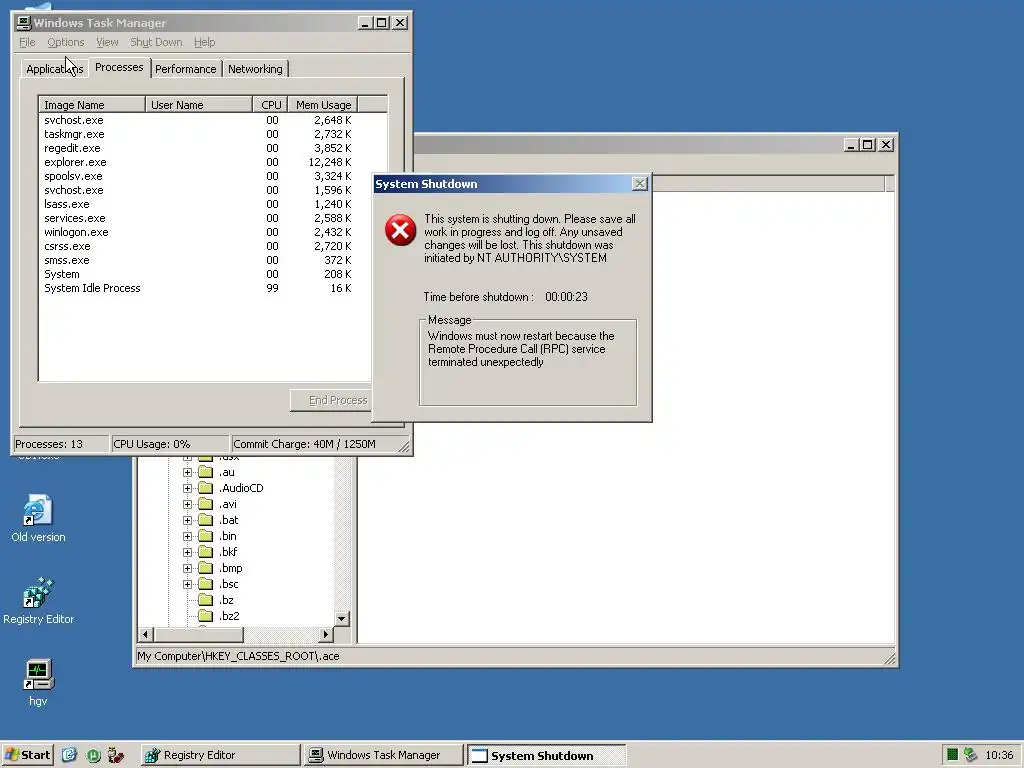
Task: Click the green round quick launch icon
Action: coord(93,755)
